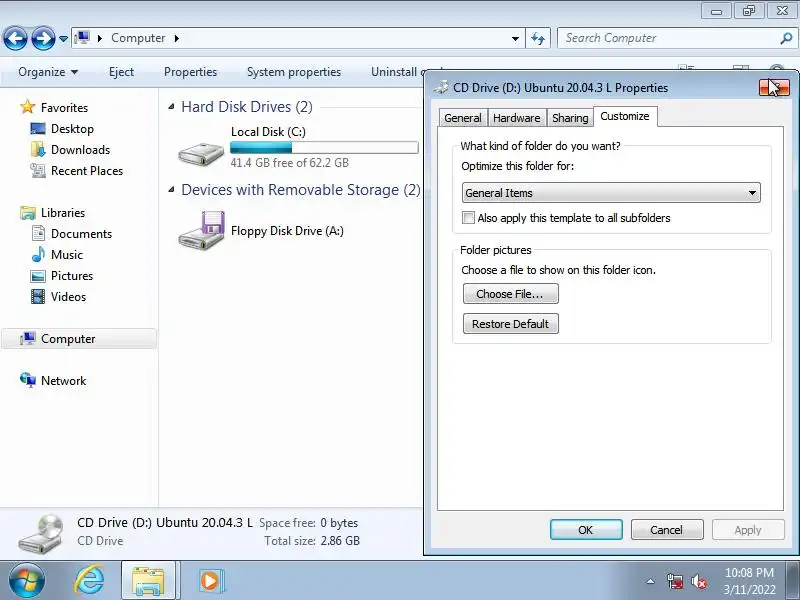
Task: Collapse the Hard Disk Drives group
Action: [171, 107]
